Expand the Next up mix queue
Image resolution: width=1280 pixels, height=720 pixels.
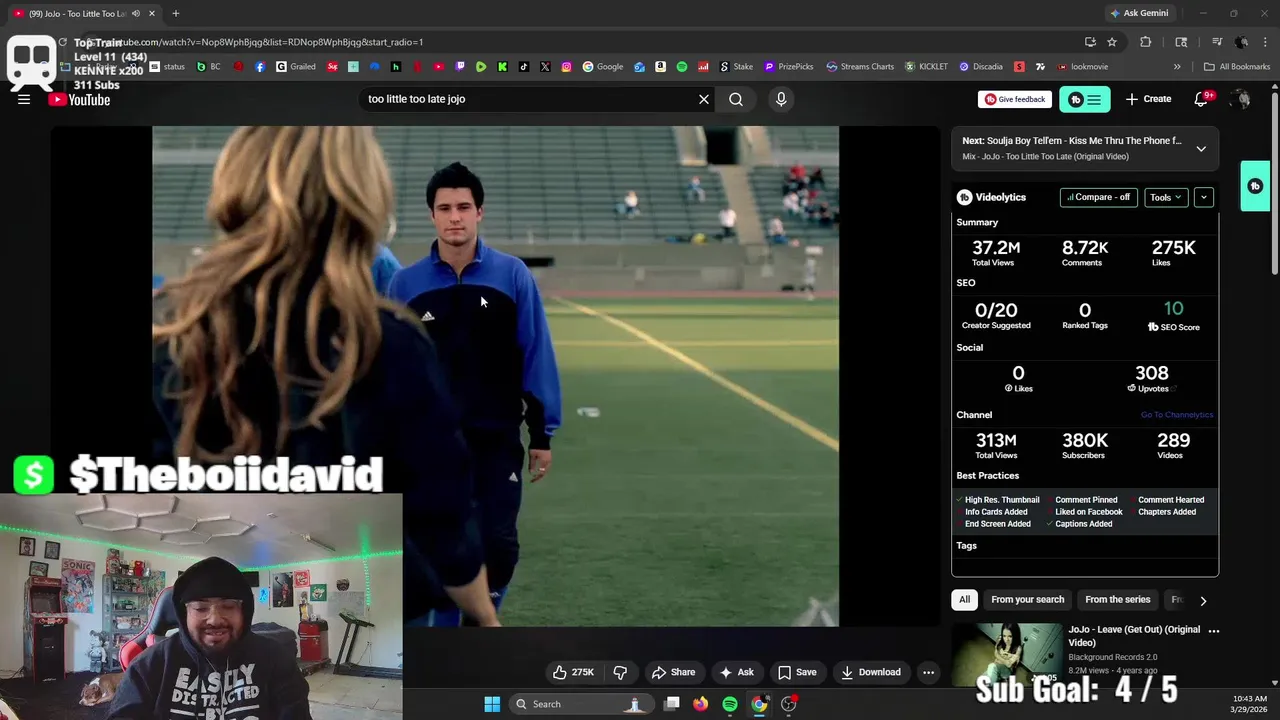point(1201,148)
